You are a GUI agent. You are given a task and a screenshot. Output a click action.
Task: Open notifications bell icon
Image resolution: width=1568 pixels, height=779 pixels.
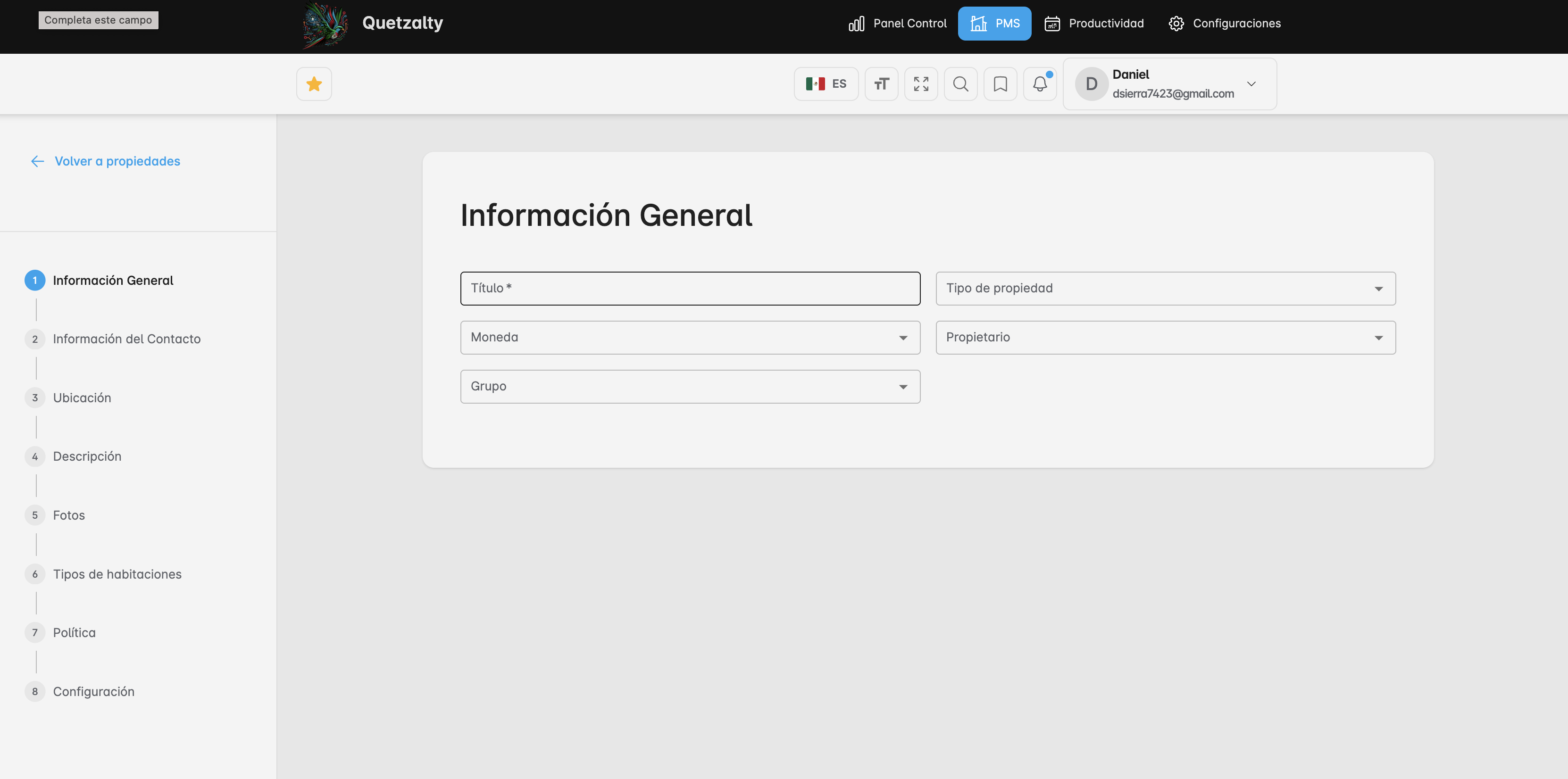(x=1039, y=84)
